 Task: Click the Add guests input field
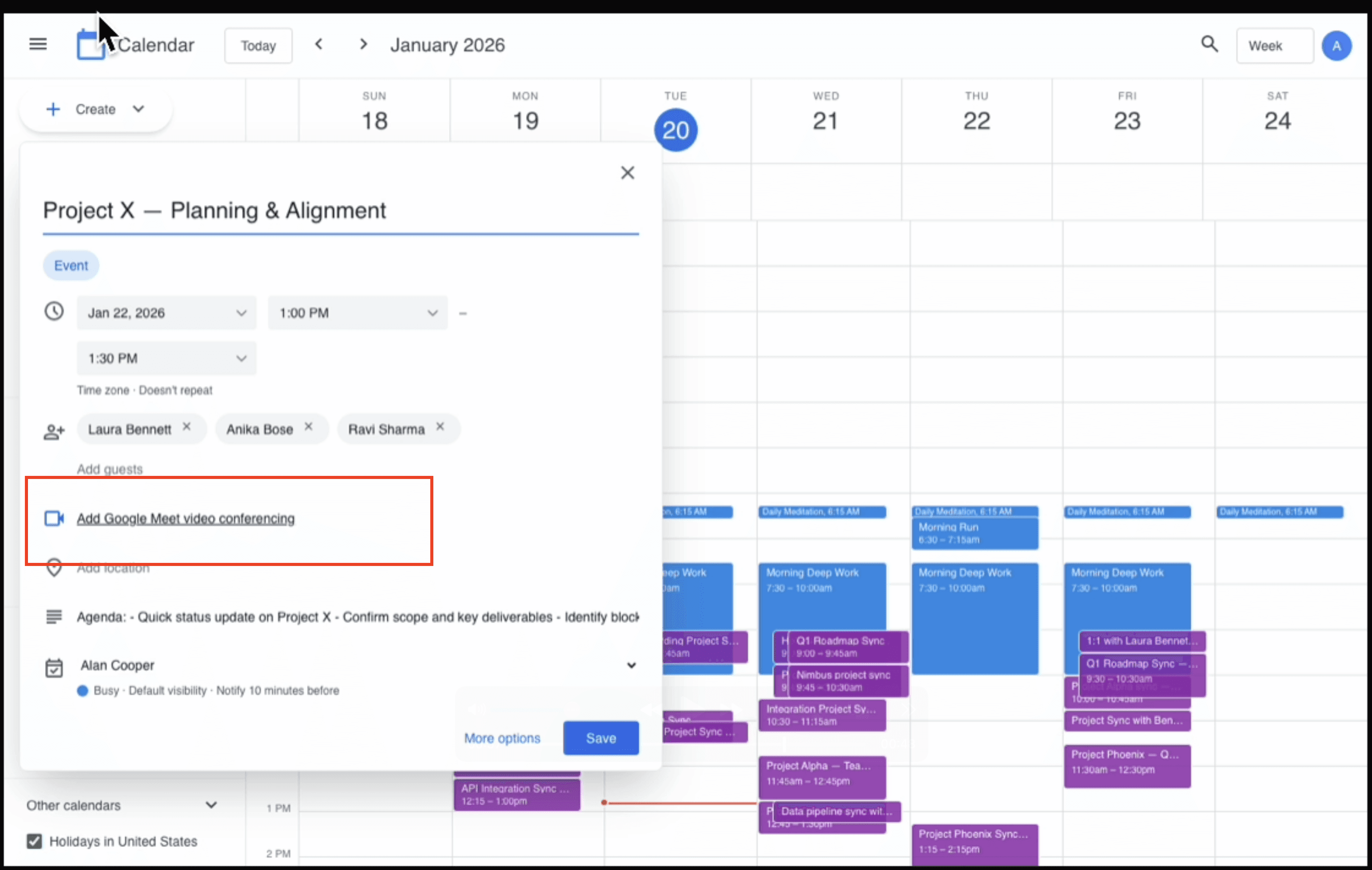(110, 469)
